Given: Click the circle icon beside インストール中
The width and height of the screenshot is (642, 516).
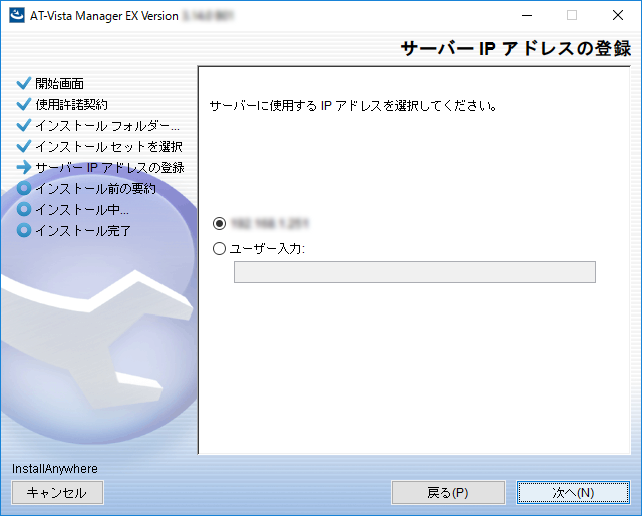Looking at the screenshot, I should pos(24,209).
